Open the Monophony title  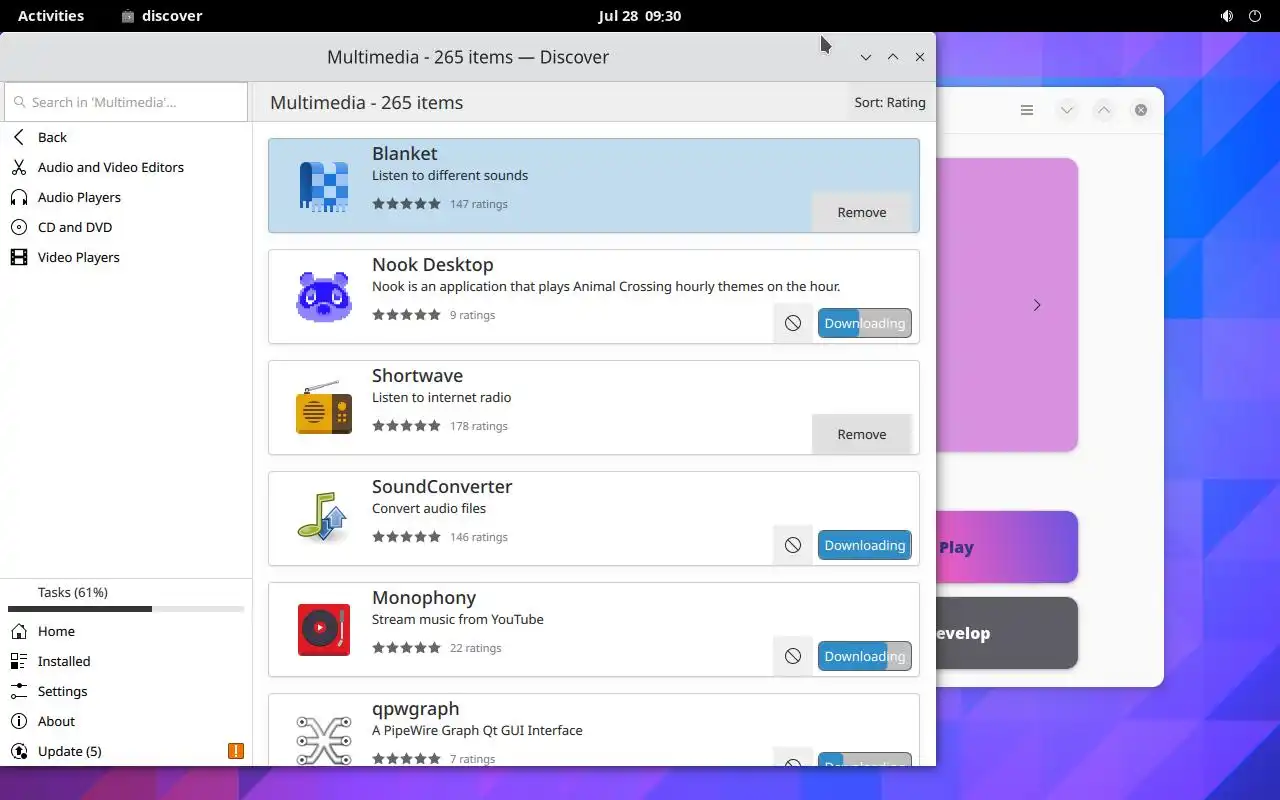[x=424, y=598]
